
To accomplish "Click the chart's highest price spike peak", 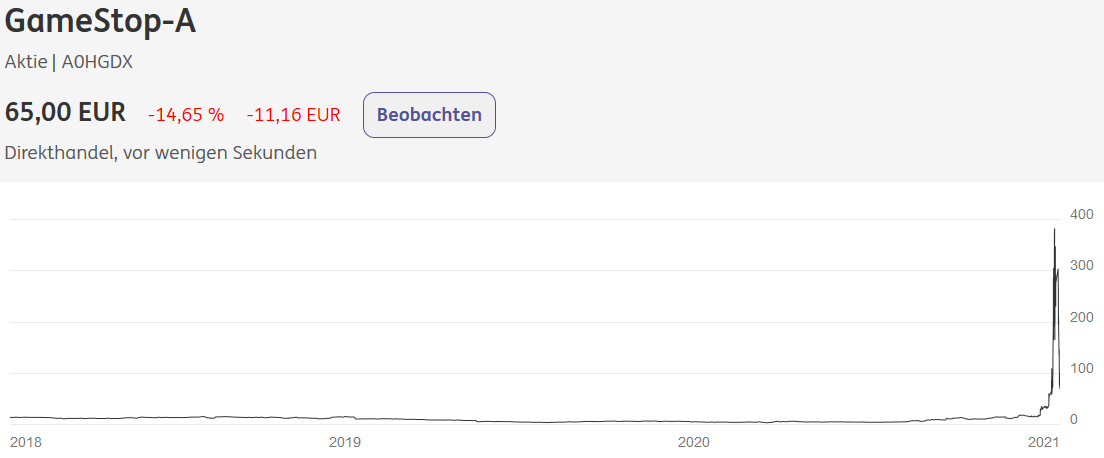I will coord(1054,231).
